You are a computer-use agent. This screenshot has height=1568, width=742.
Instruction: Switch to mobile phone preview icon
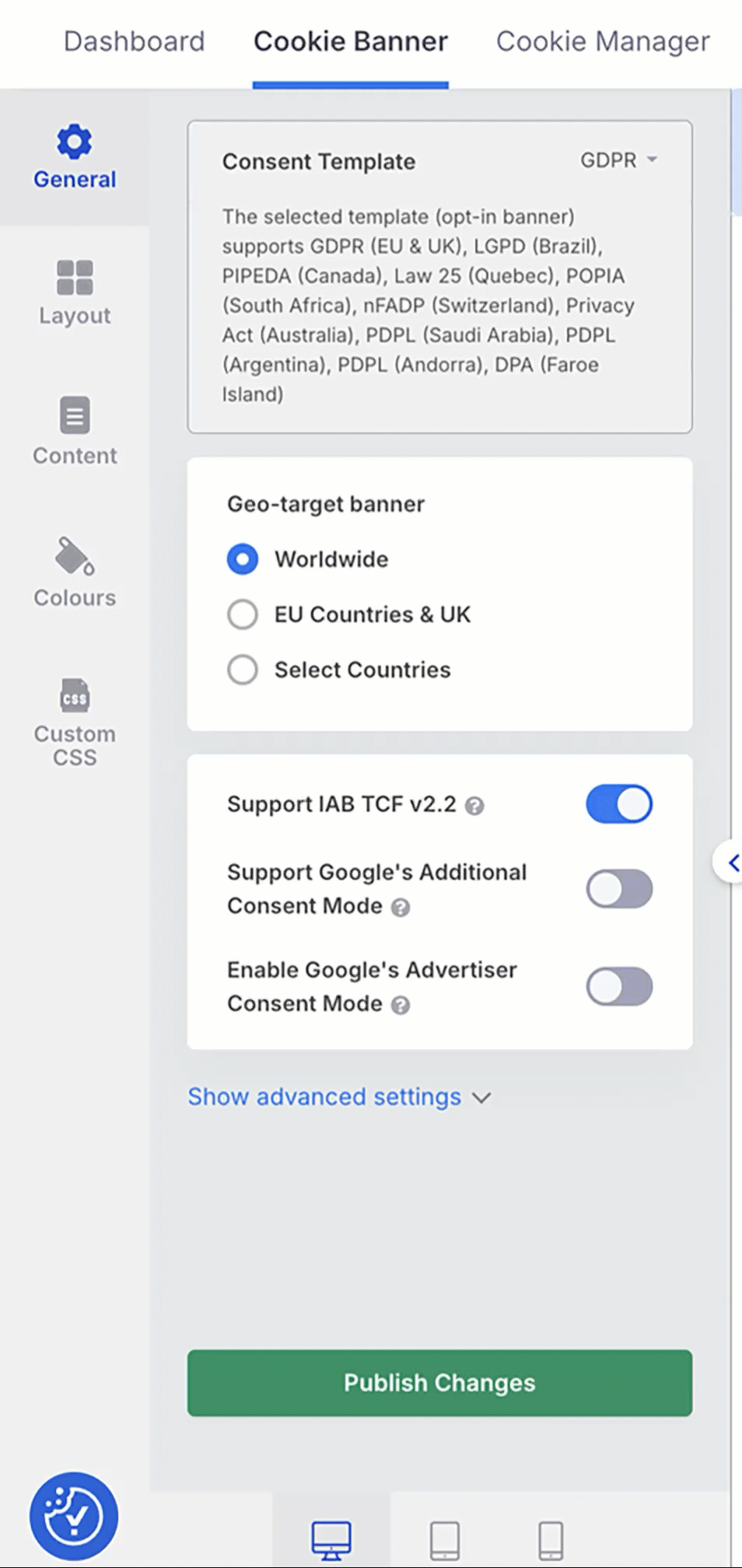pos(551,1539)
